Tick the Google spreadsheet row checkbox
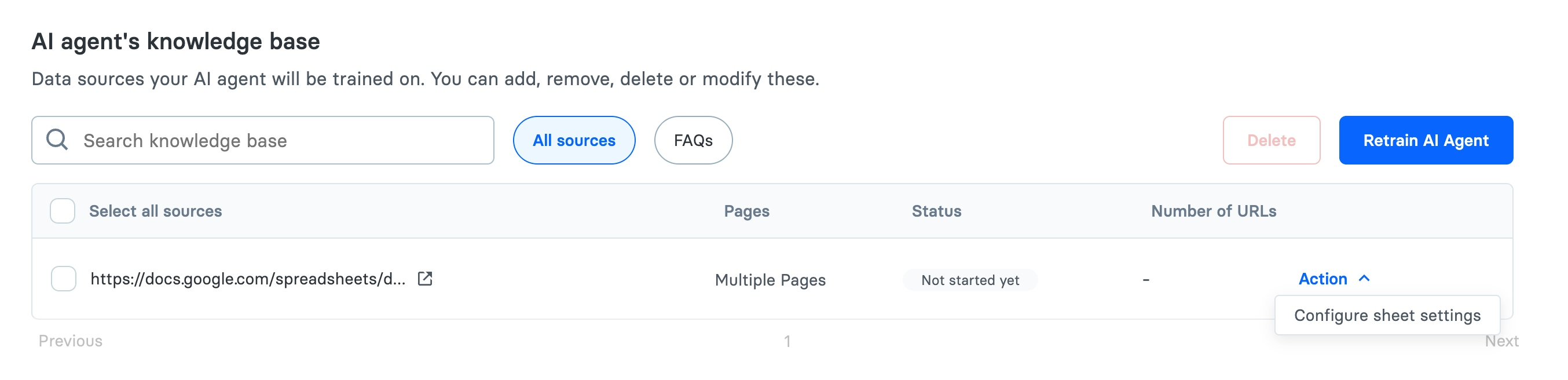 click(x=63, y=279)
